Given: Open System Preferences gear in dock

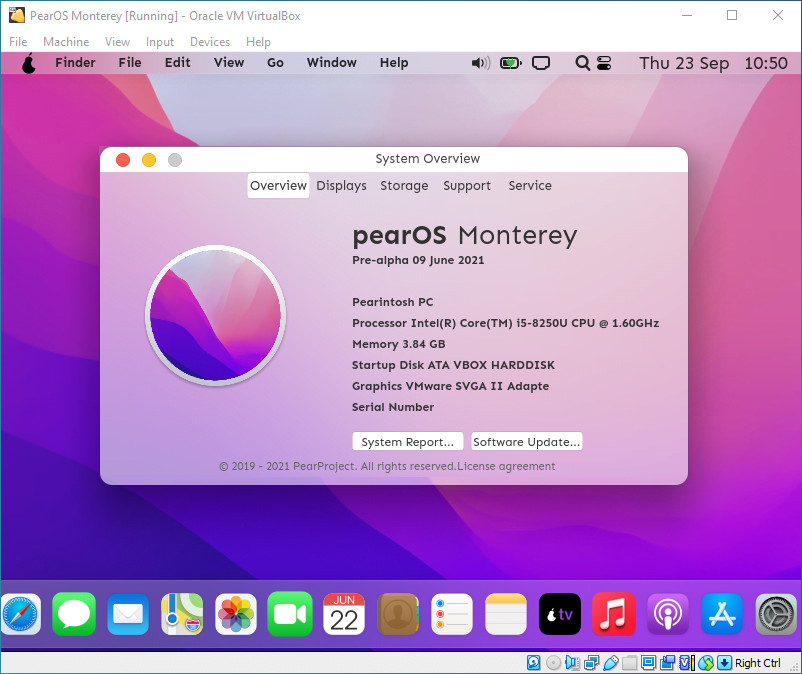Looking at the screenshot, I should tap(776, 614).
